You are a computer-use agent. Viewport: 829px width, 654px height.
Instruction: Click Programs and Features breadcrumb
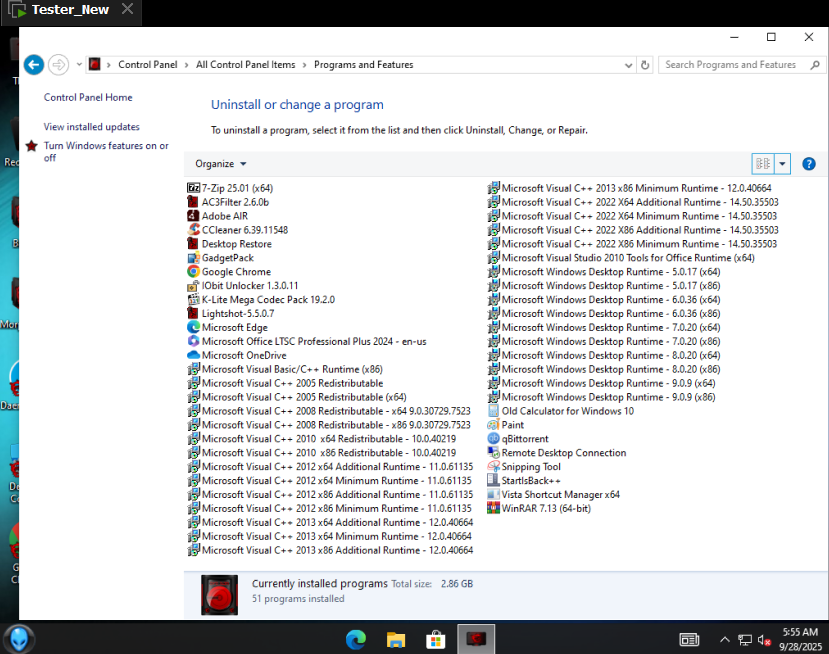pos(364,65)
